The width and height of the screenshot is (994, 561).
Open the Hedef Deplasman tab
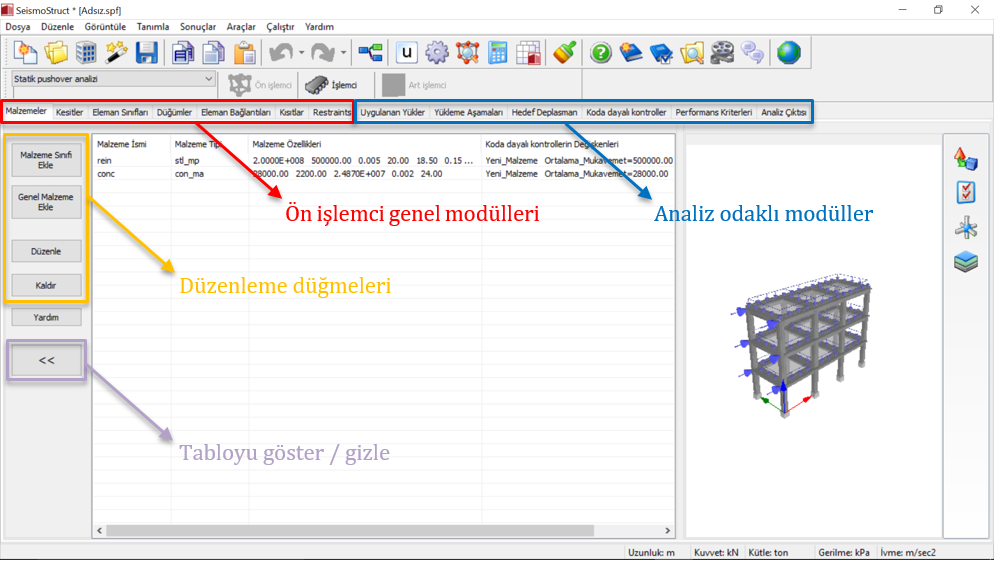544,112
